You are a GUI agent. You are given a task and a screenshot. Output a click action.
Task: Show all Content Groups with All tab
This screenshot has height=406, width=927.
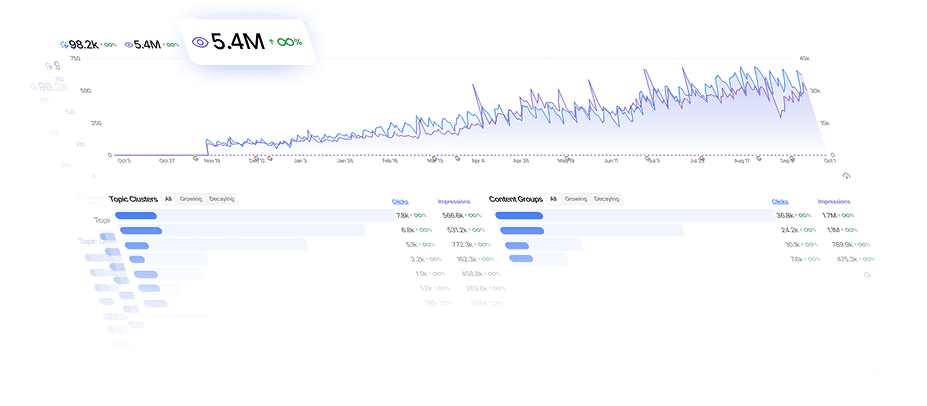click(553, 199)
